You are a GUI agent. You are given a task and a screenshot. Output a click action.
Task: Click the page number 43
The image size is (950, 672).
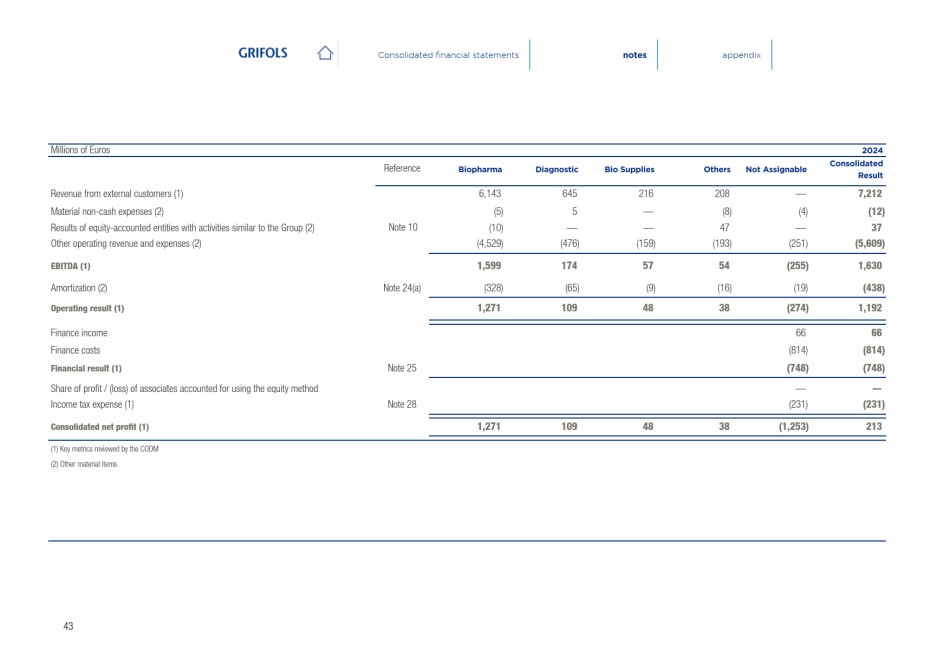(x=68, y=626)
